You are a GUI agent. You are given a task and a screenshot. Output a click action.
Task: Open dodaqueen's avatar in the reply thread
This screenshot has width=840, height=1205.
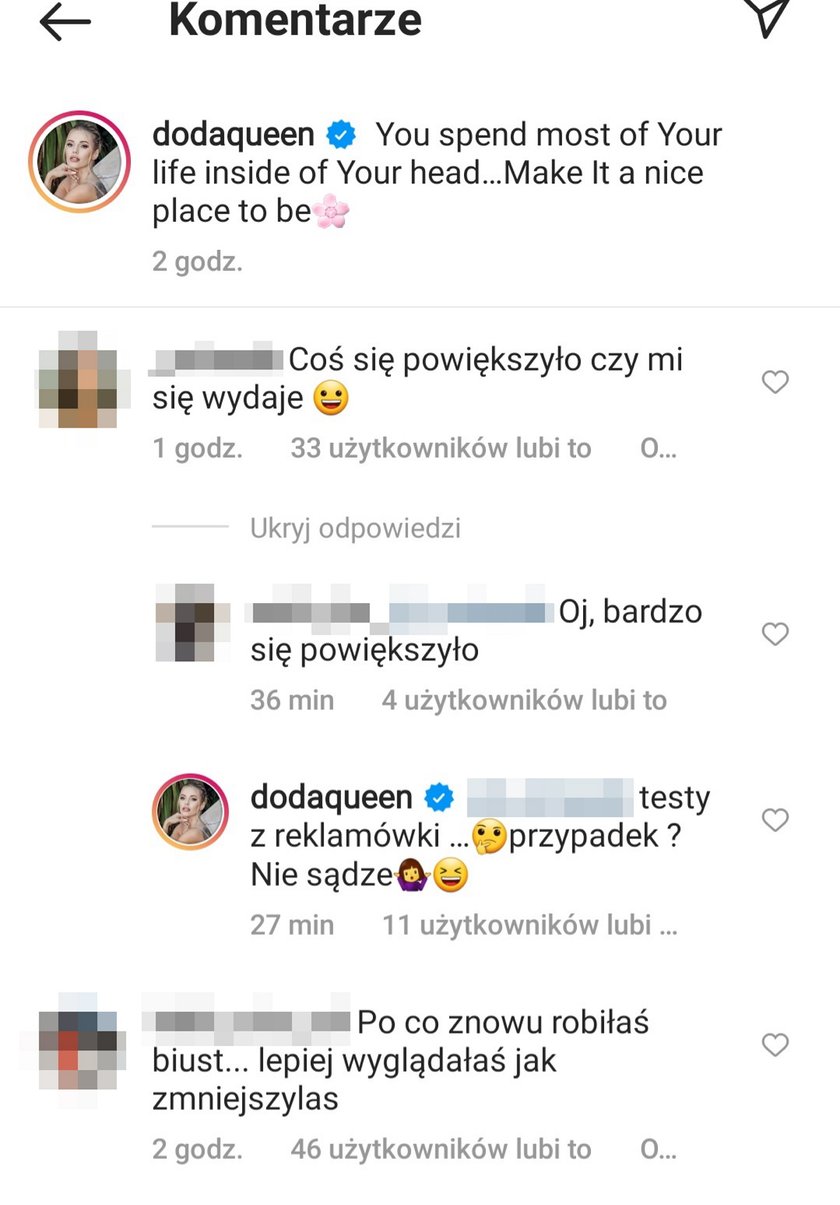190,811
